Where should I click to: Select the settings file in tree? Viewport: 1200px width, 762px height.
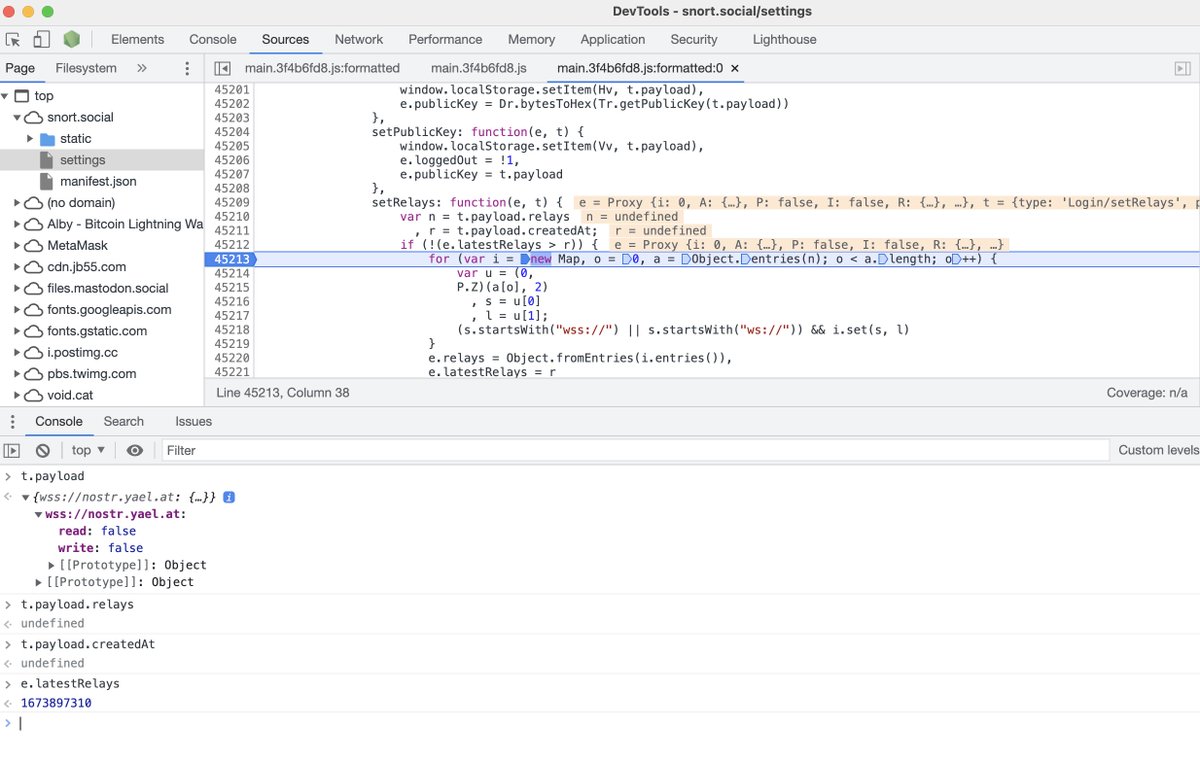pyautogui.click(x=82, y=160)
